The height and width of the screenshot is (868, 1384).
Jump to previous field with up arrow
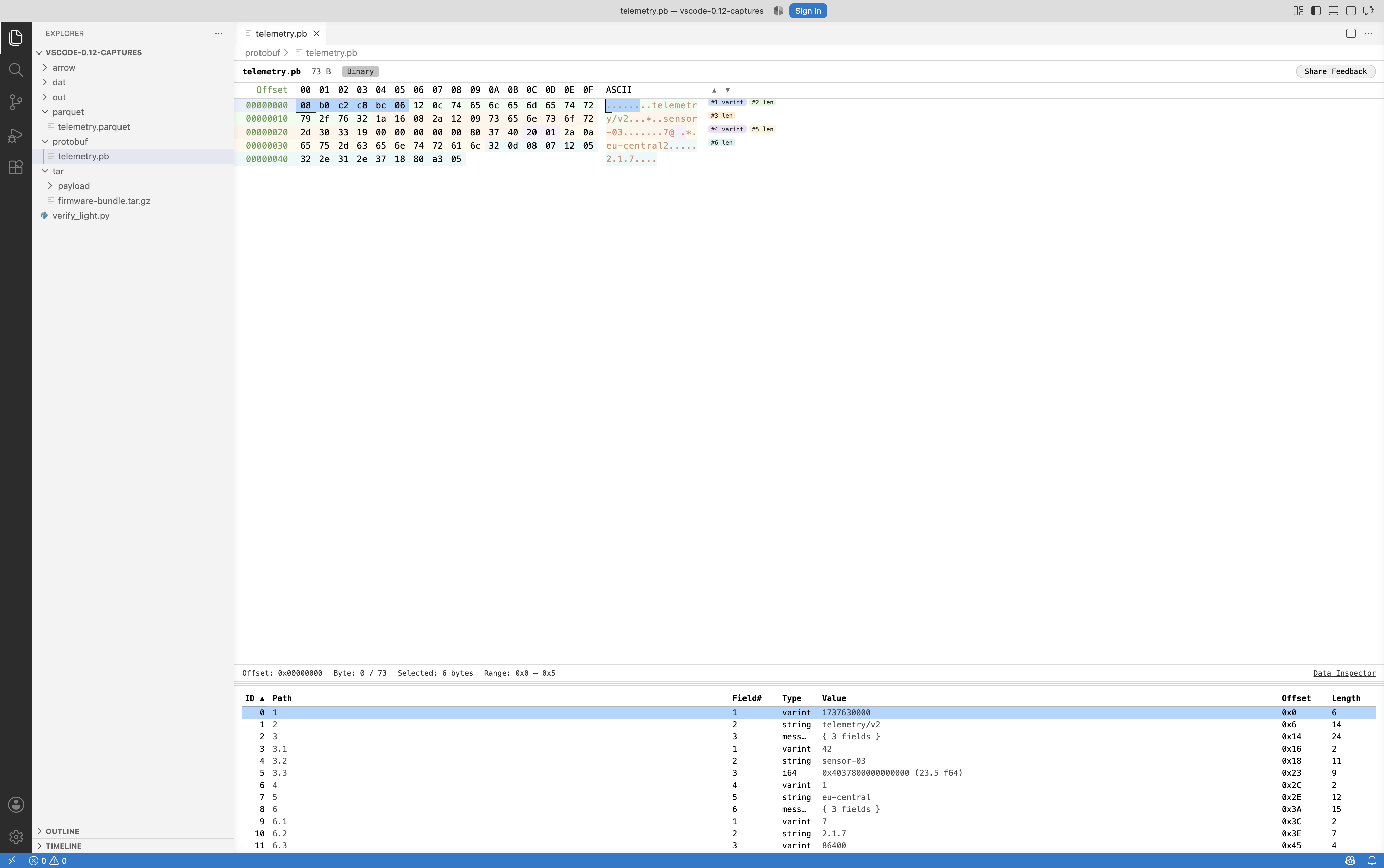(714, 90)
